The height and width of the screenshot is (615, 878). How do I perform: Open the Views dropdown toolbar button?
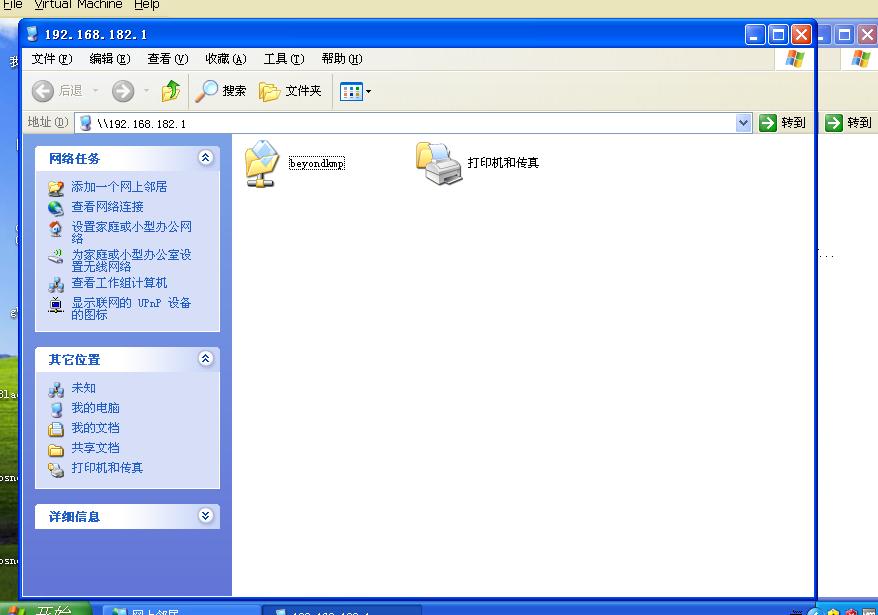click(x=355, y=91)
